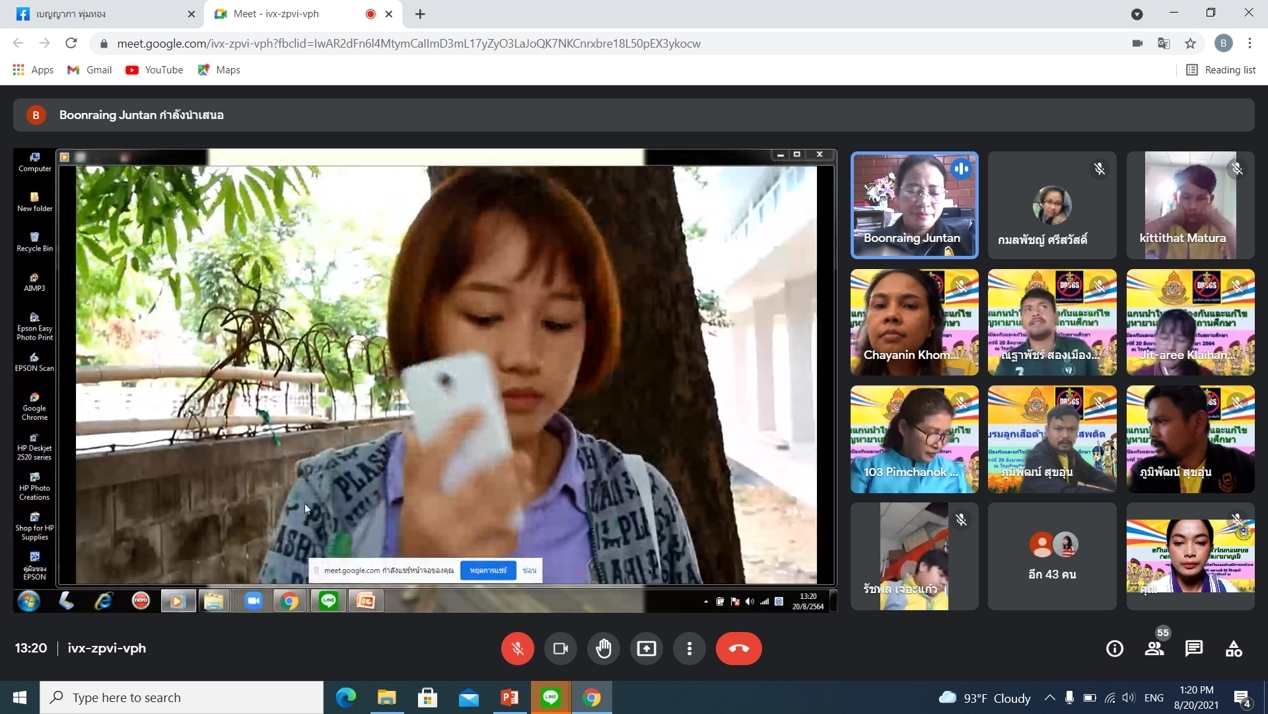1268x714 pixels.
Task: Raise hand in the meeting
Action: pos(604,648)
